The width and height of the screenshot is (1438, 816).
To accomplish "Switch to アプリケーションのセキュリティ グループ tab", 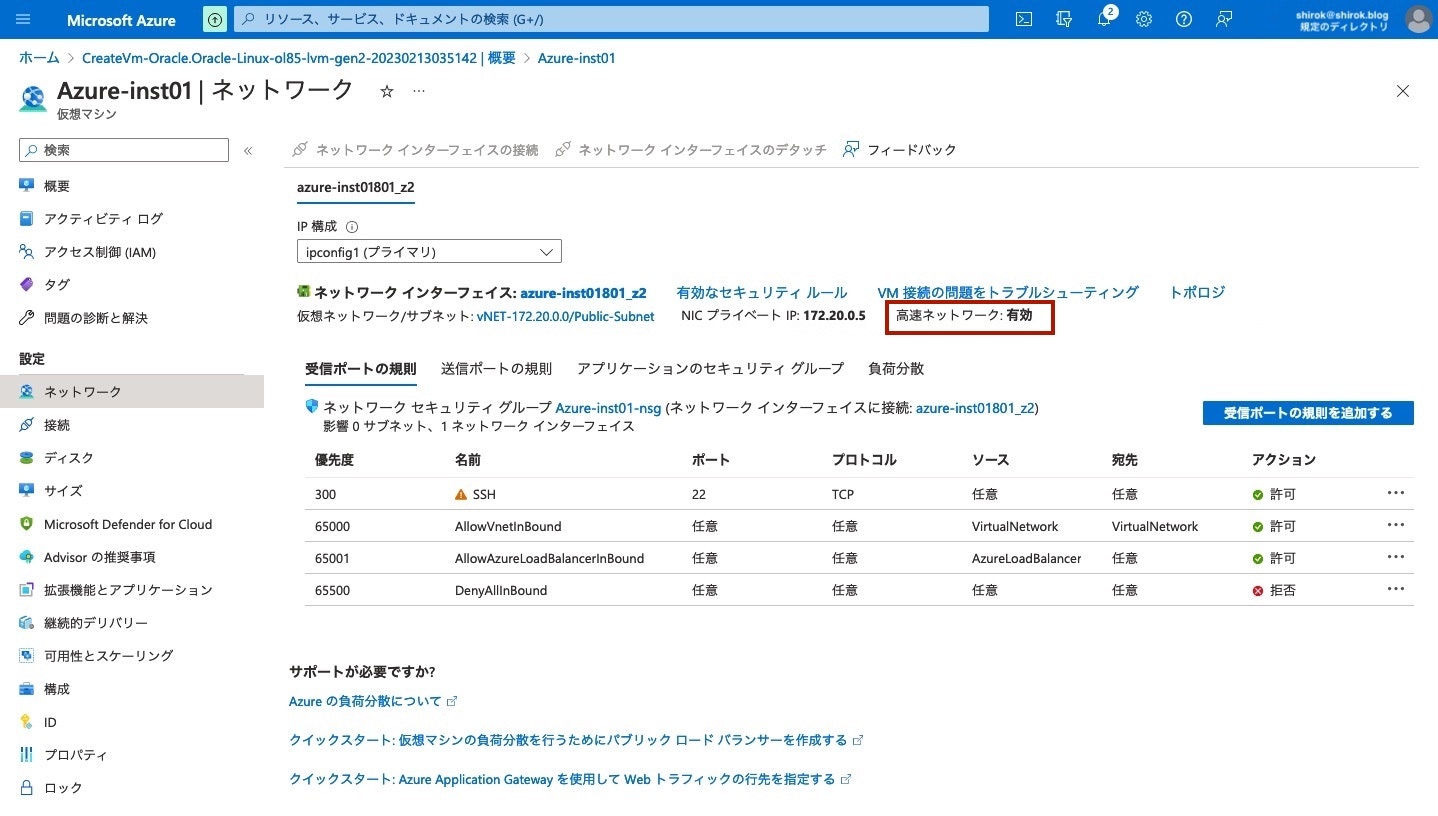I will click(710, 369).
